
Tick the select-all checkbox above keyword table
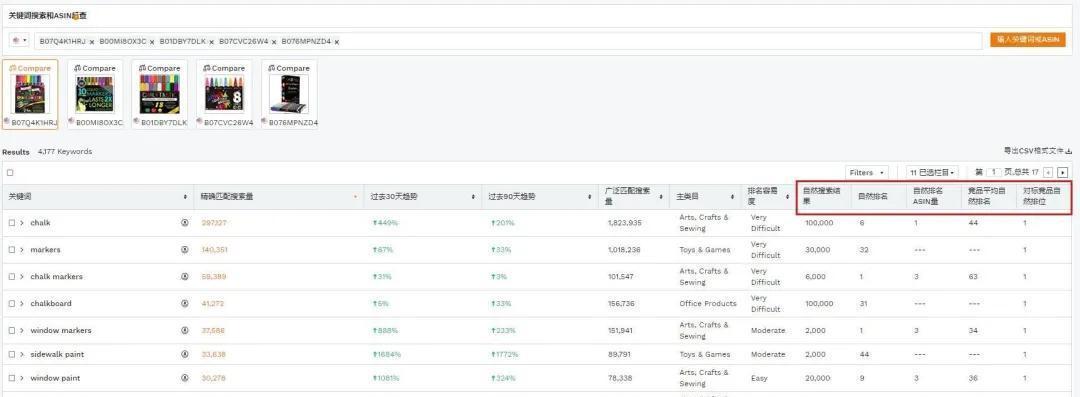tap(10, 173)
